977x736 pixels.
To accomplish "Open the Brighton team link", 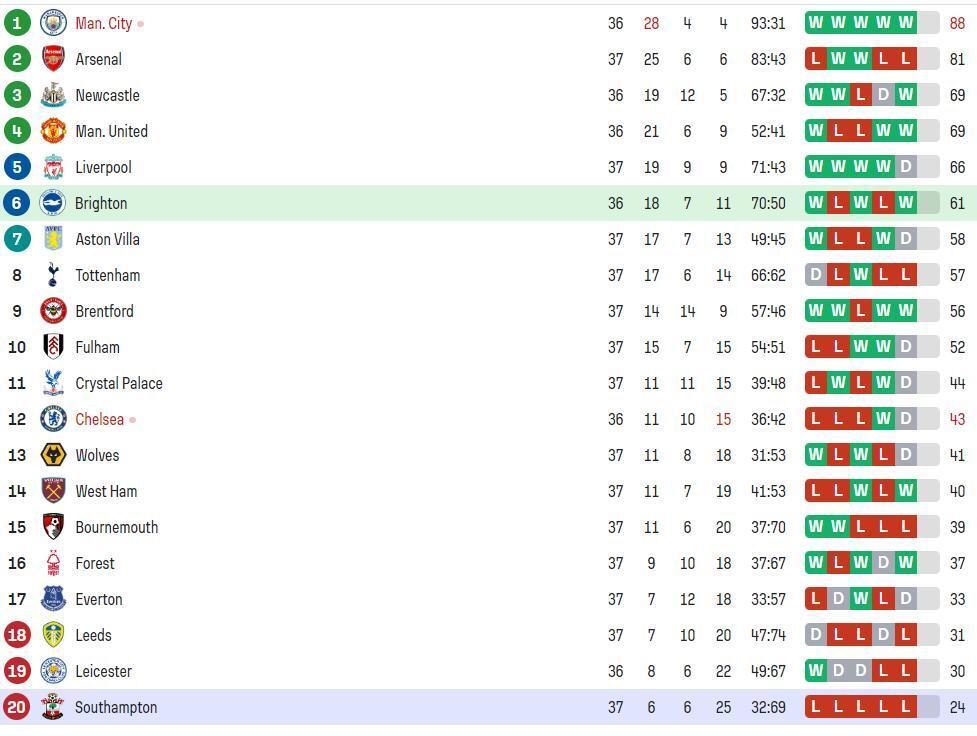I will pyautogui.click(x=101, y=203).
